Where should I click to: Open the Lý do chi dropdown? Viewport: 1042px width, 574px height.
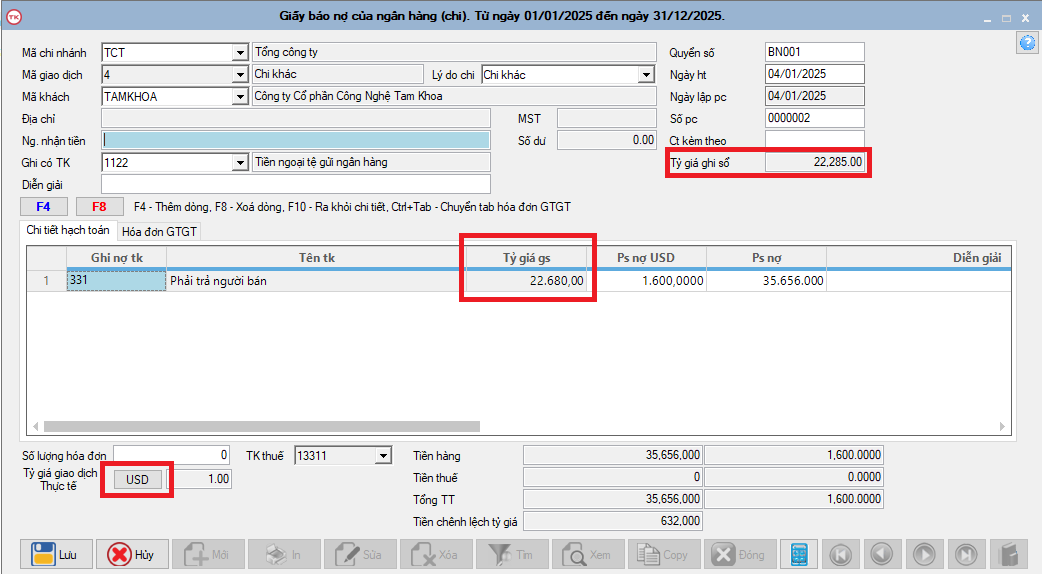pyautogui.click(x=646, y=75)
